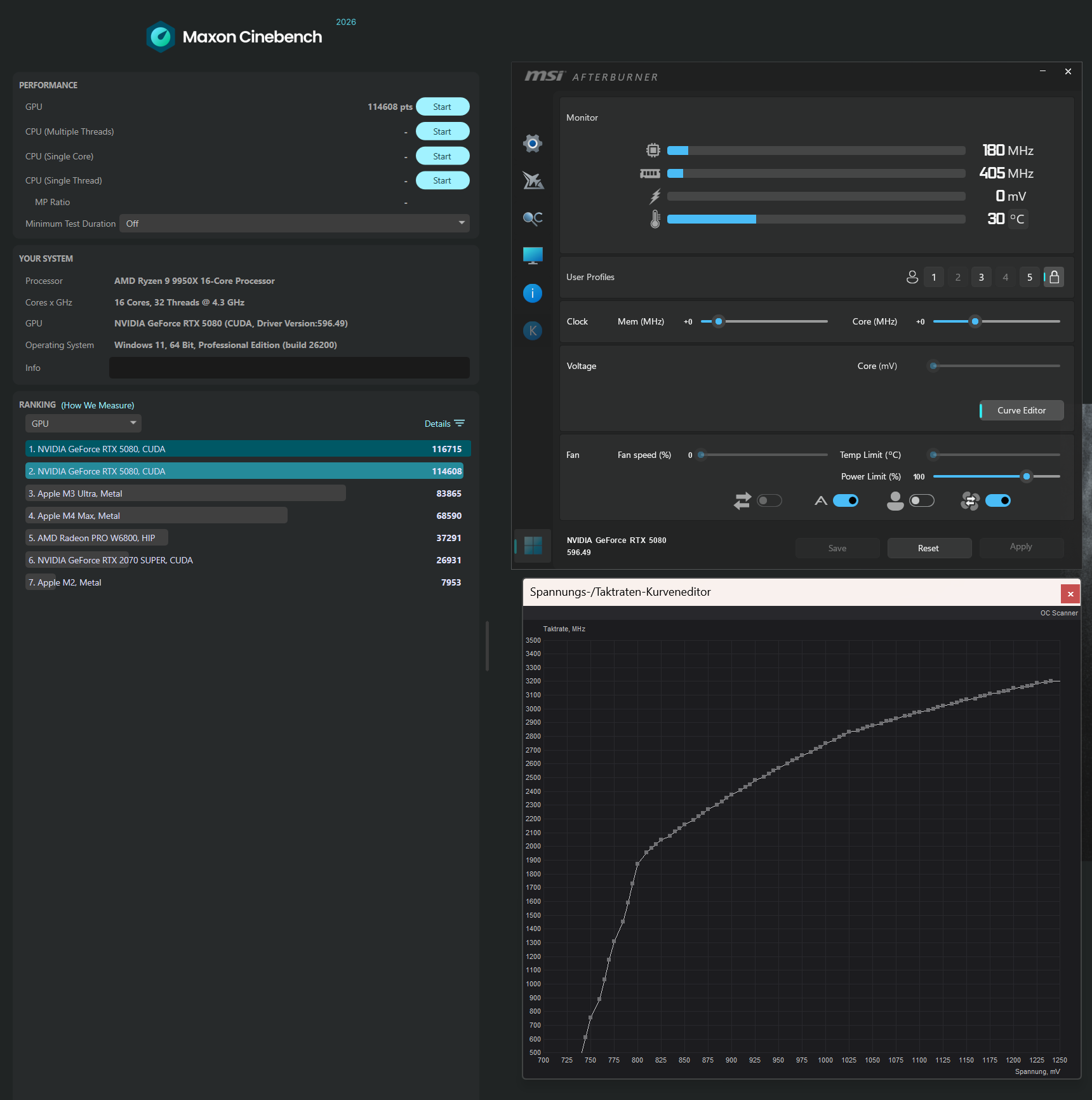Screen dimensions: 1092x1100
Task: Select the Apple M4 Max, Metal ranking row
Action: pos(248,516)
